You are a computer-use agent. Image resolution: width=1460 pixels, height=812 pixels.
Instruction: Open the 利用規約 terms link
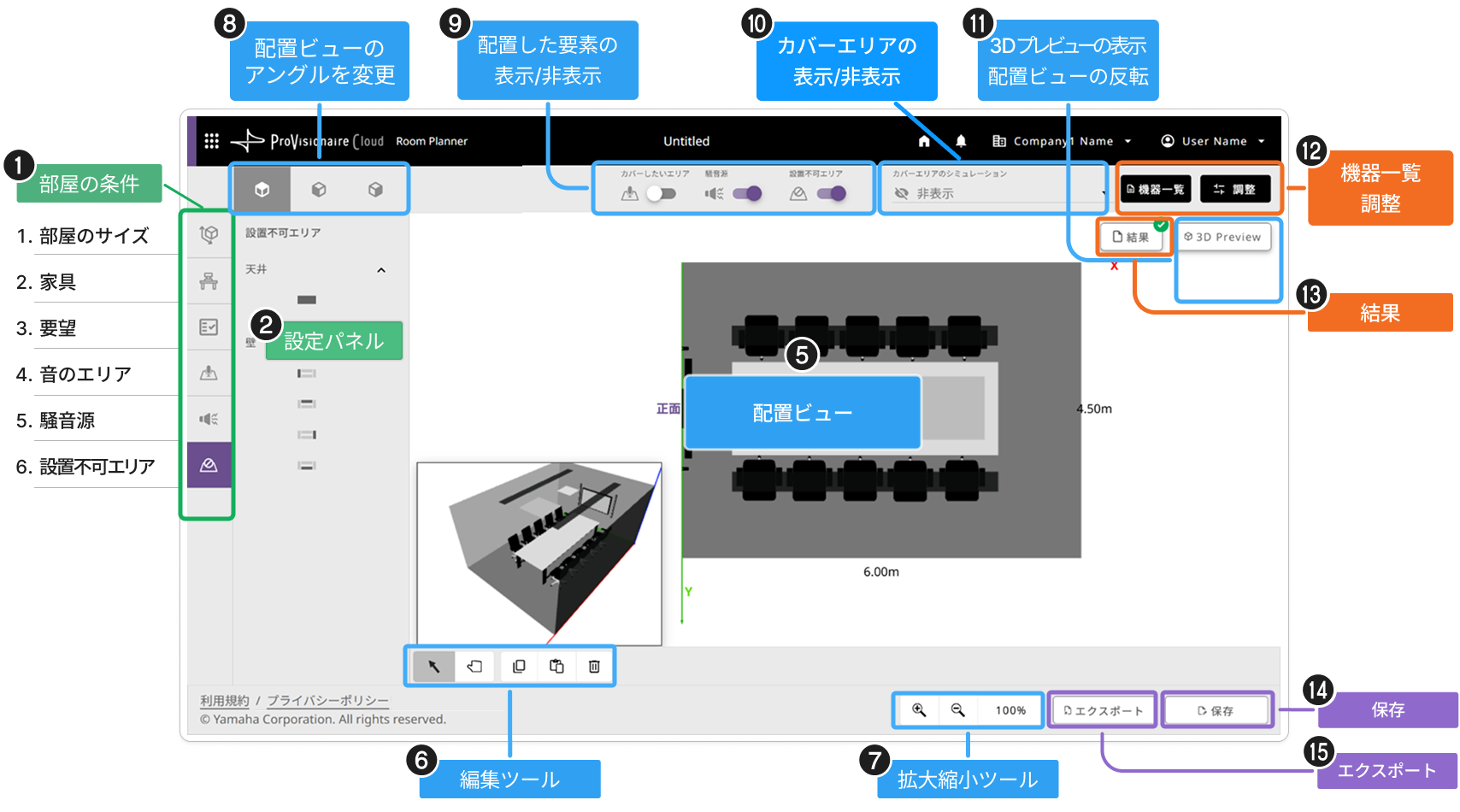(225, 701)
